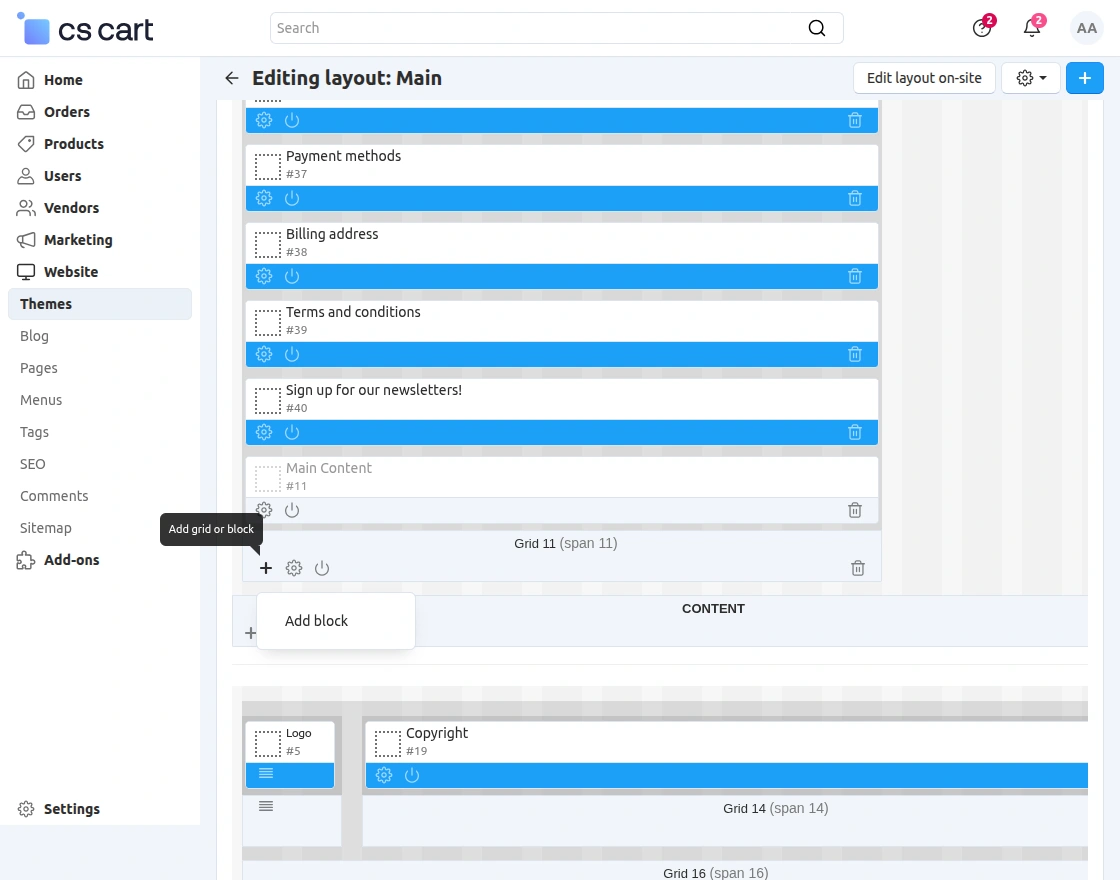This screenshot has width=1120, height=880.
Task: Select Themes submenu item
Action: pos(100,304)
